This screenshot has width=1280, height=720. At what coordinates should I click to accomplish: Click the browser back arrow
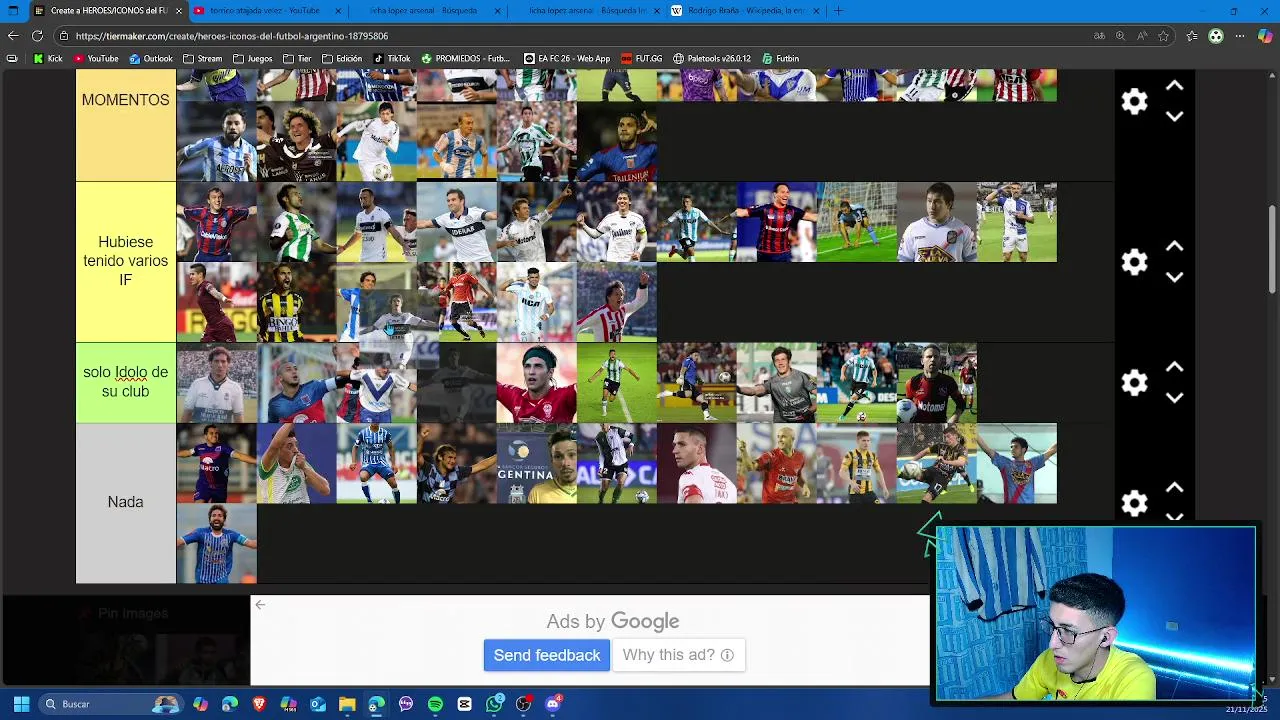[13, 36]
